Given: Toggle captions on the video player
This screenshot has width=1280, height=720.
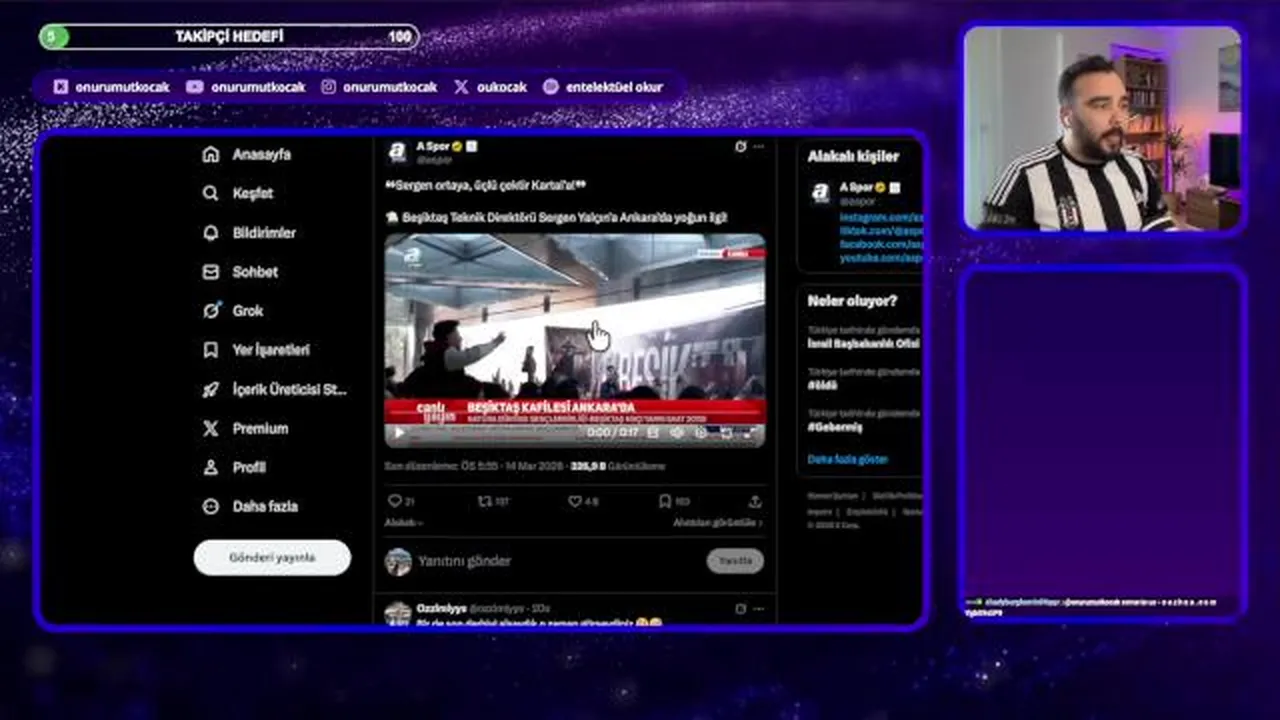Looking at the screenshot, I should (x=653, y=433).
